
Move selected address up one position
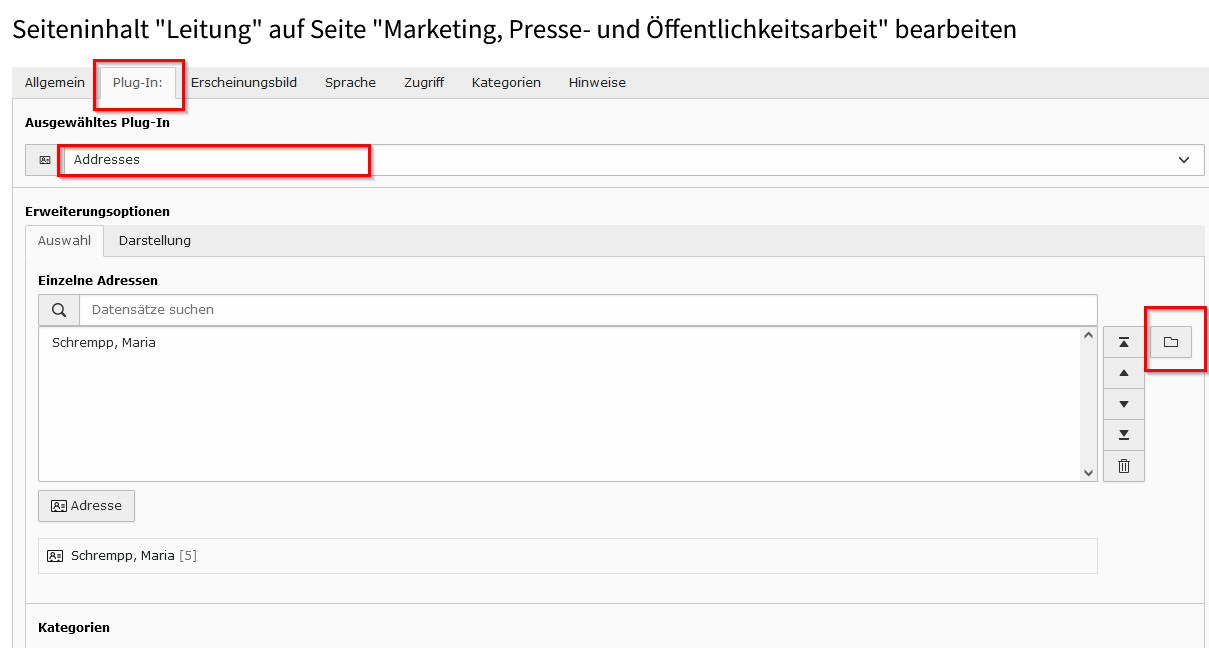click(x=1124, y=373)
